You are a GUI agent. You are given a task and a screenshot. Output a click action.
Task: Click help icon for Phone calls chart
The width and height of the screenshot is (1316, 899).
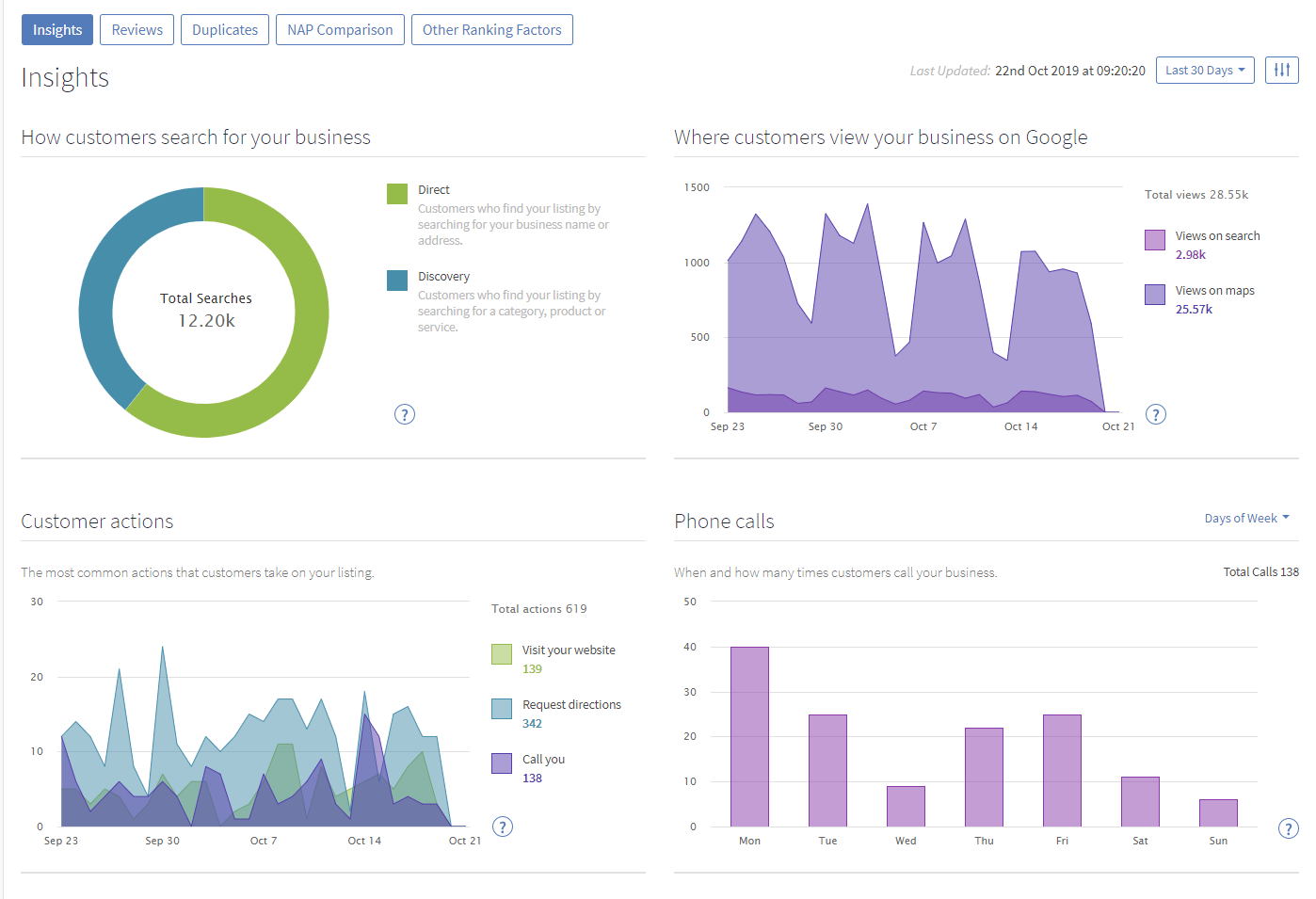click(x=1288, y=828)
